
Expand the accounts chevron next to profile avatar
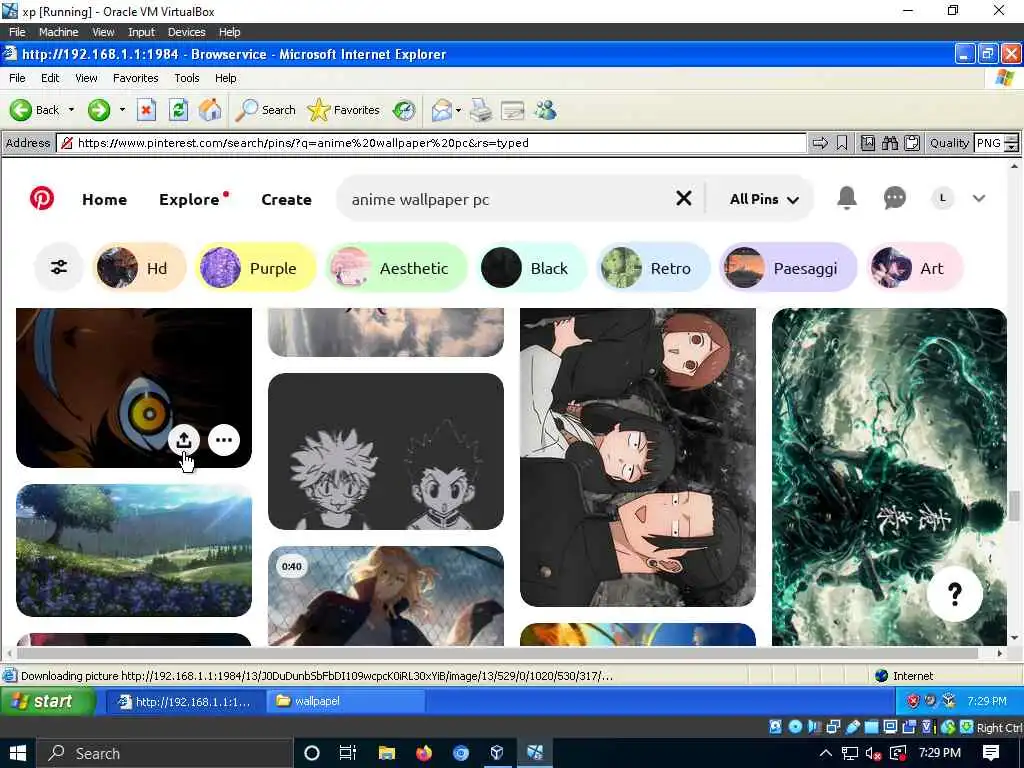[978, 199]
